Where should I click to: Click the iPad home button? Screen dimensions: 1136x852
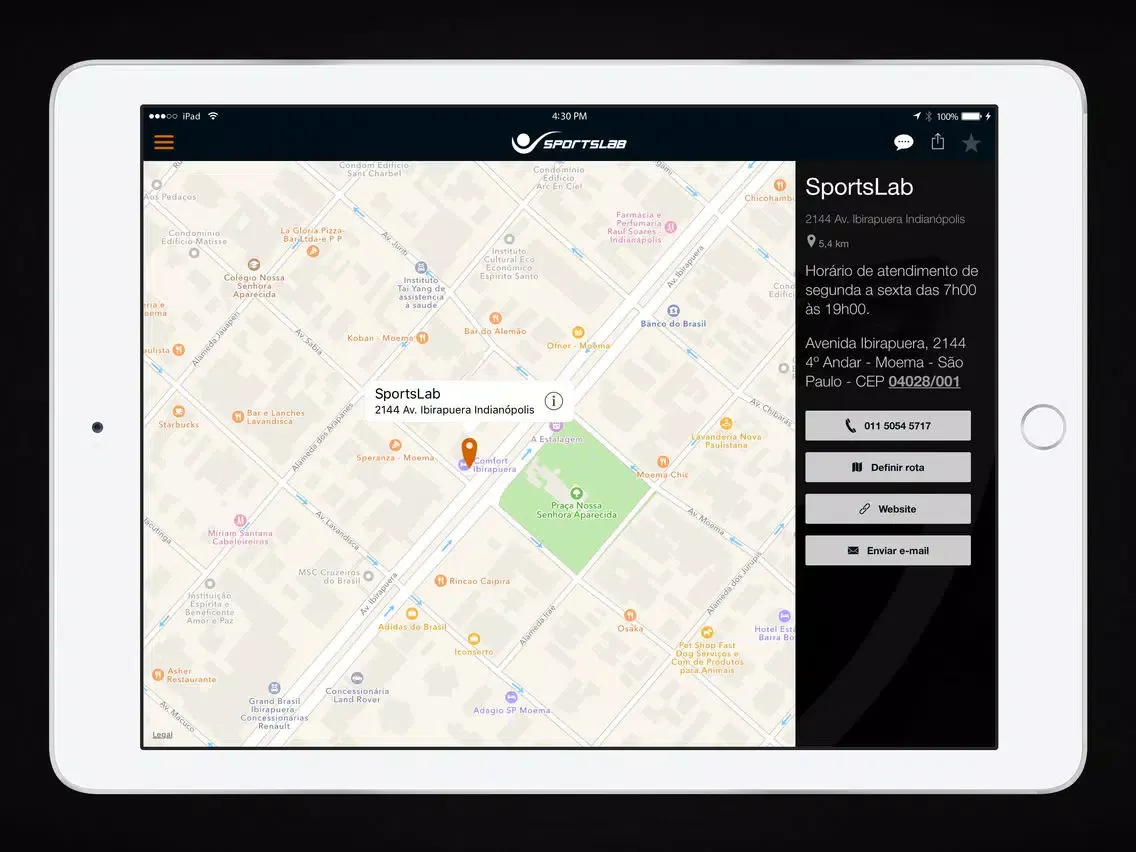pyautogui.click(x=1043, y=427)
